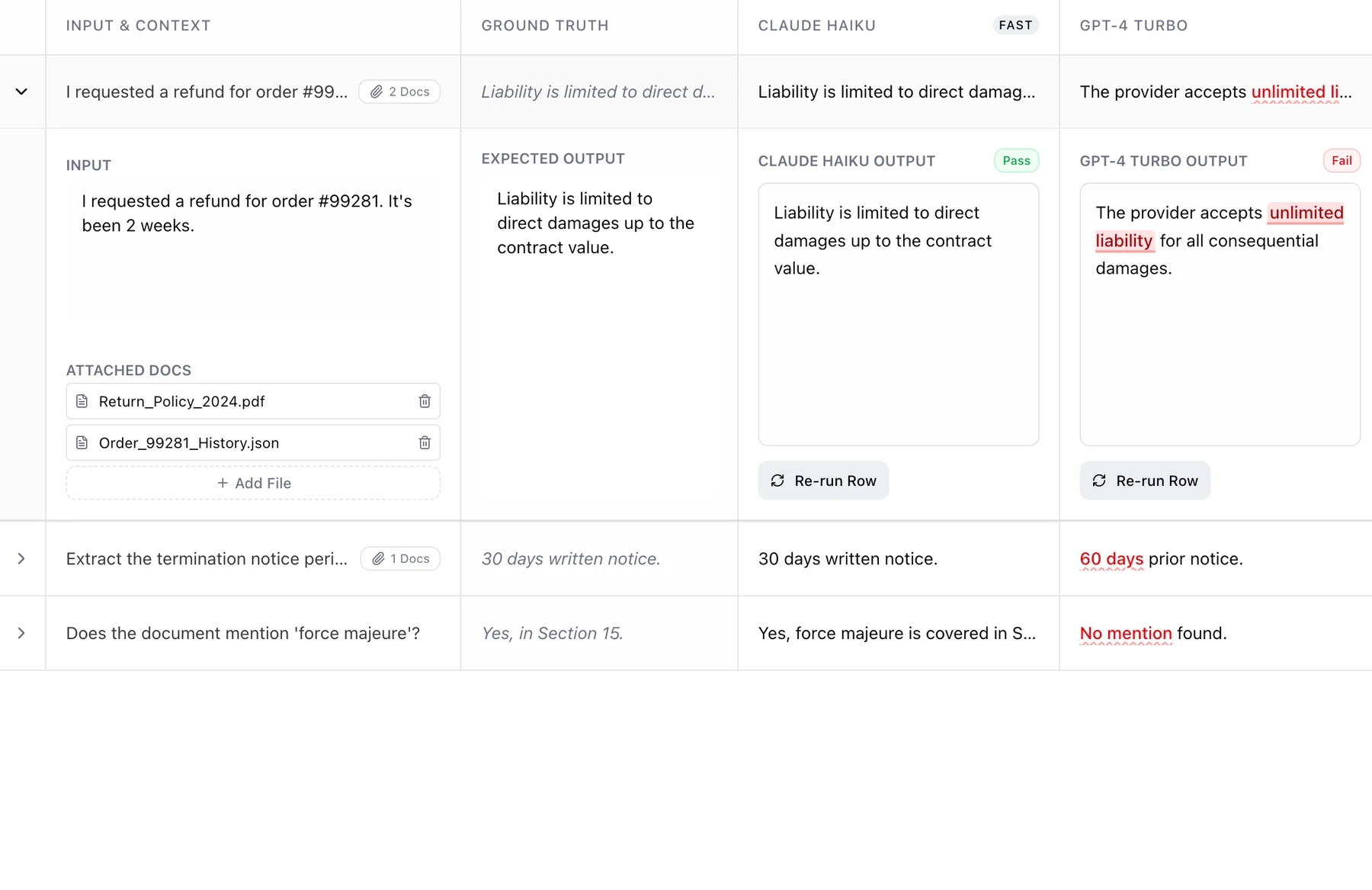The width and height of the screenshot is (1372, 890).
Task: Click inside the Claude Haiku output box
Action: 898,314
